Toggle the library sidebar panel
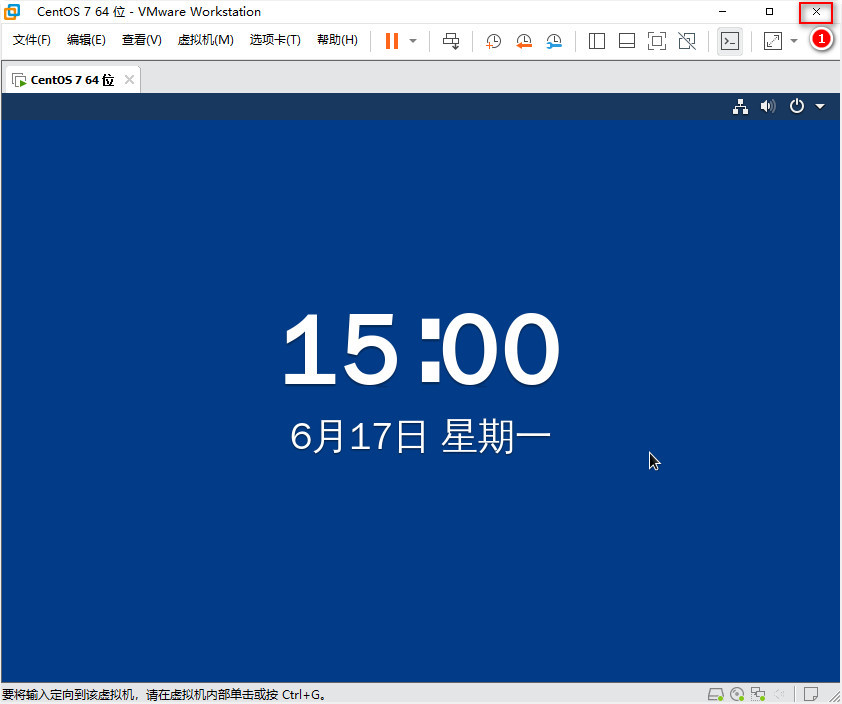Viewport: 842px width, 704px height. [x=597, y=41]
